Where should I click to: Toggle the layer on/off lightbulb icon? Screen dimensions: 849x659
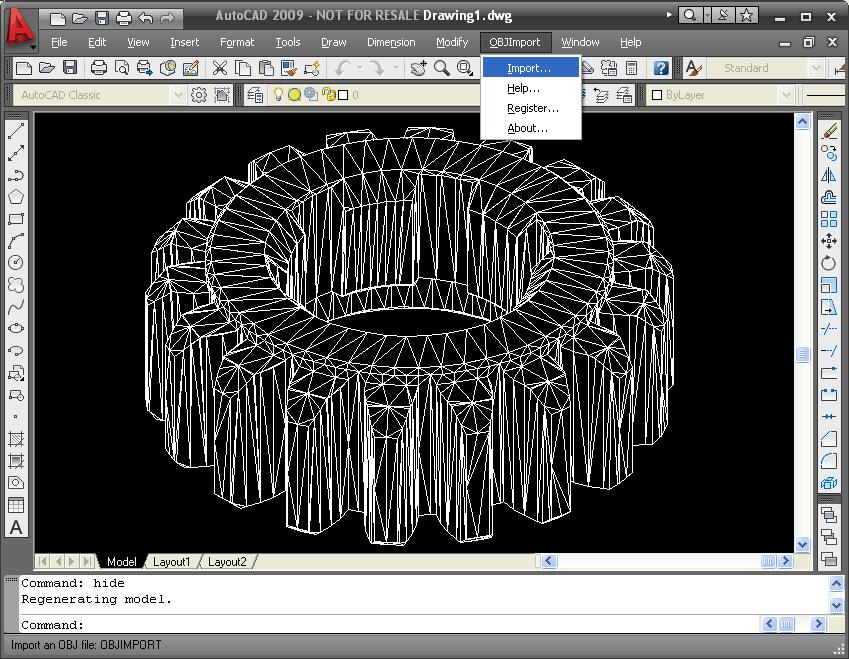pyautogui.click(x=280, y=95)
